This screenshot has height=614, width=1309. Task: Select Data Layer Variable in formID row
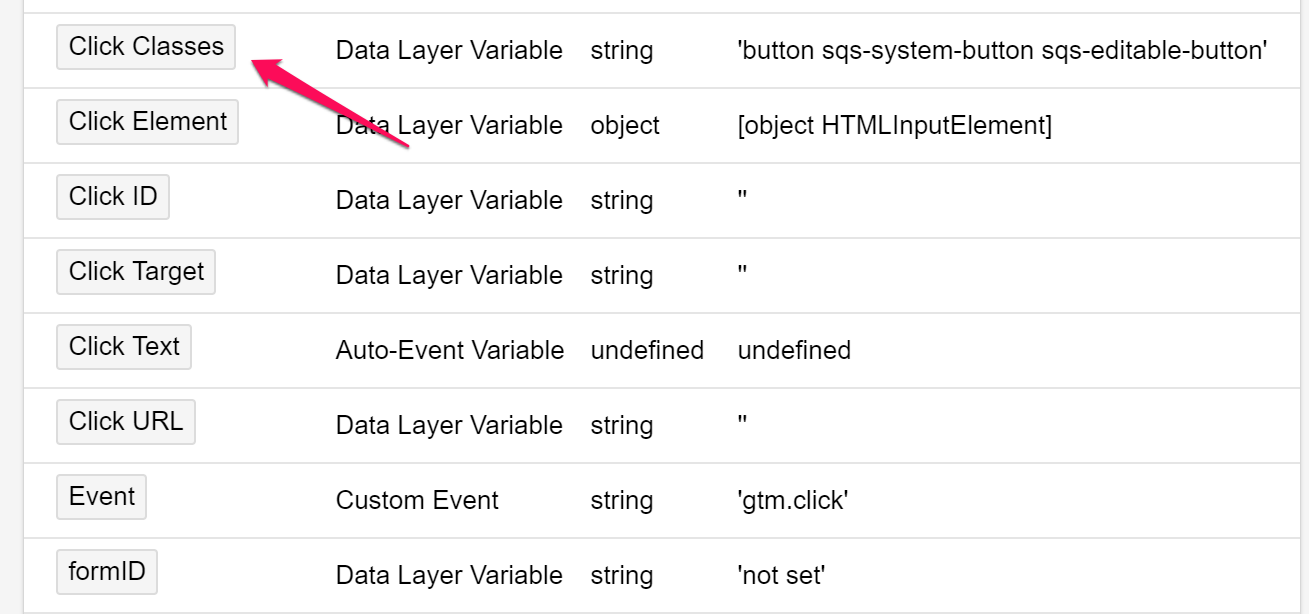tap(449, 575)
